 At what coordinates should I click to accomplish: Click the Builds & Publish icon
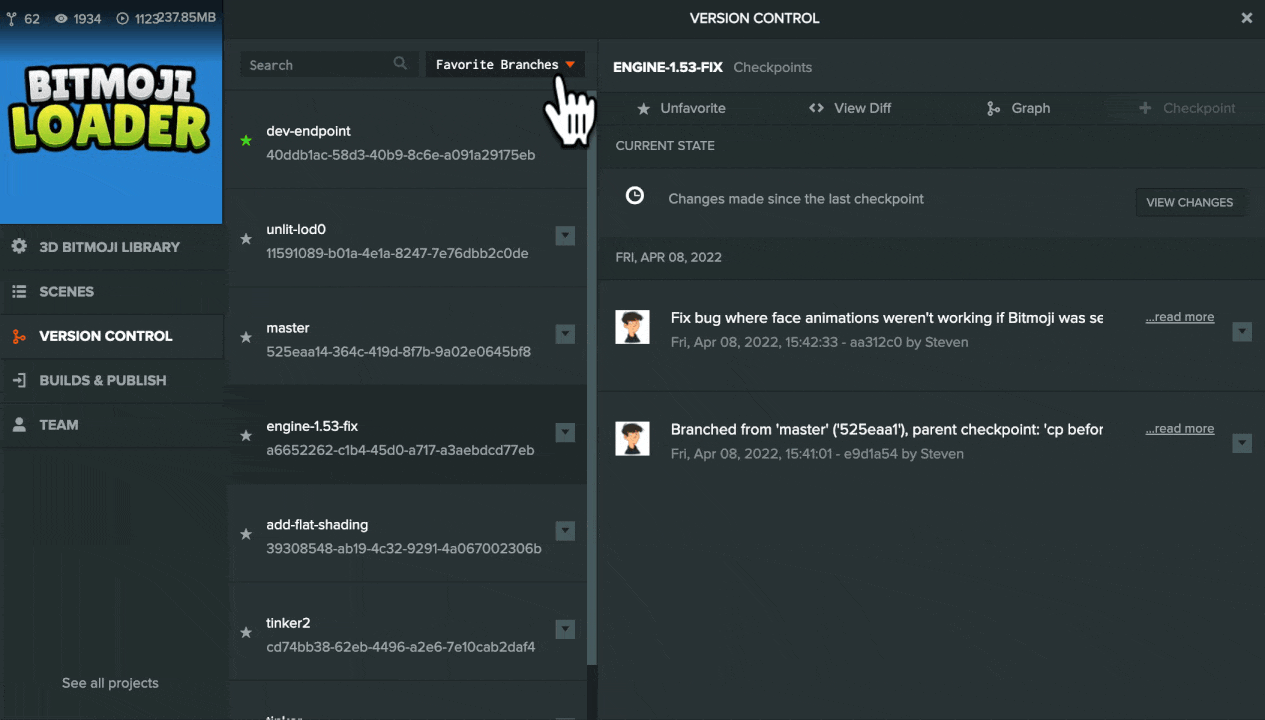coord(19,380)
